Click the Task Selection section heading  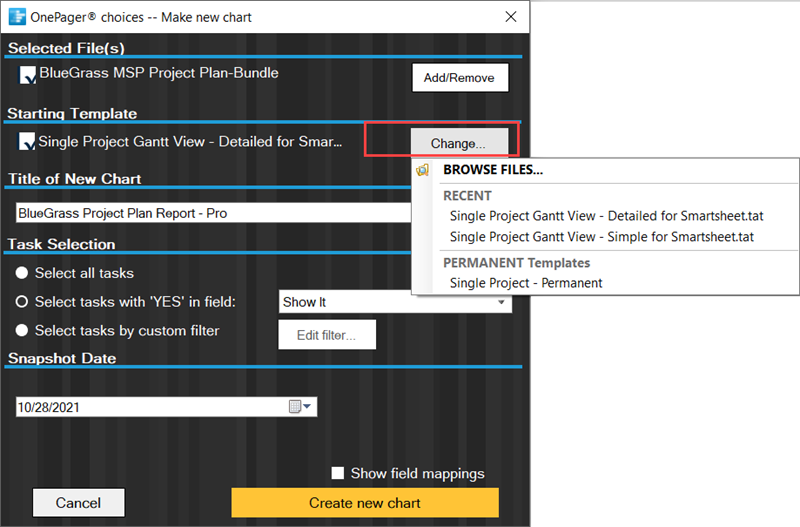coord(62,244)
